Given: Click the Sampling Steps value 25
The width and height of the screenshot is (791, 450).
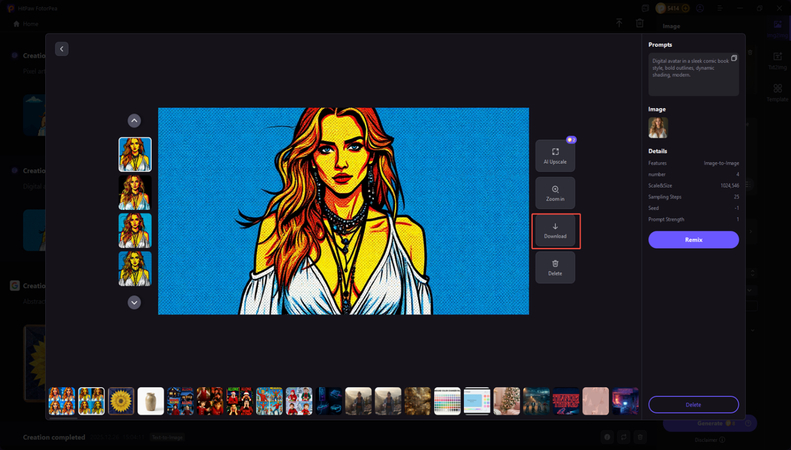Looking at the screenshot, I should point(737,197).
